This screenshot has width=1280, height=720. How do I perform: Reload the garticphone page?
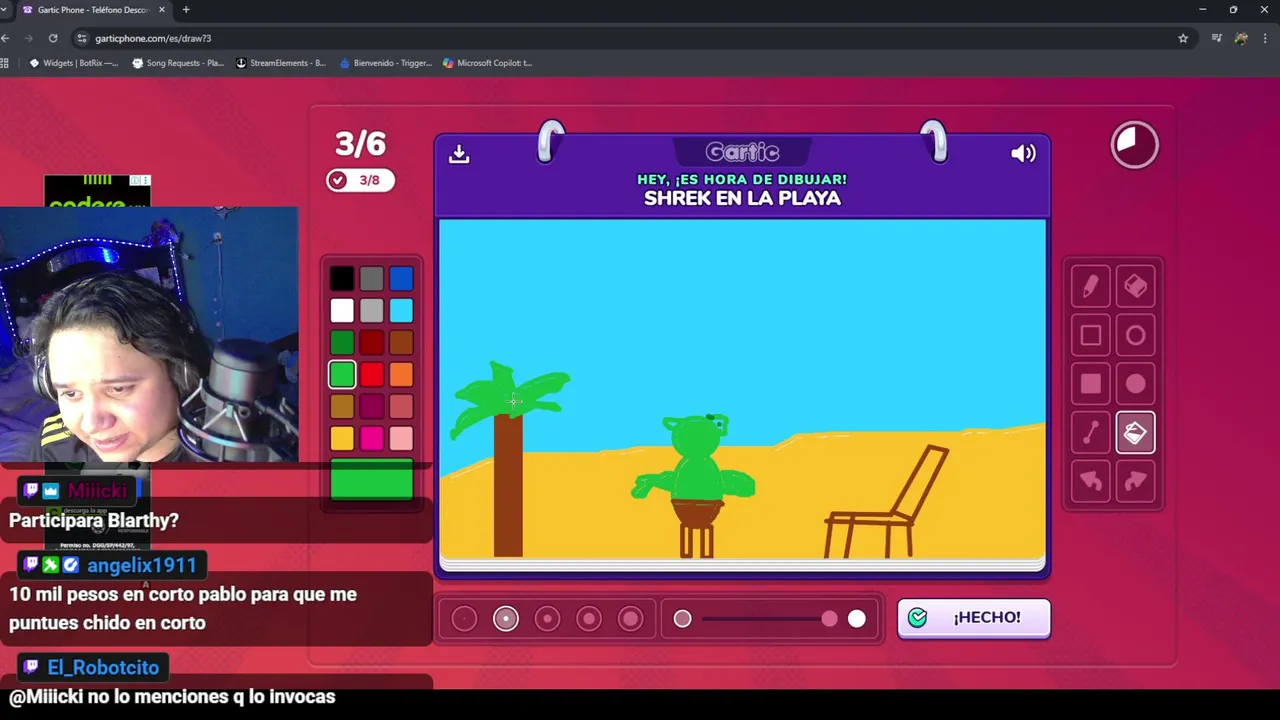pos(53,38)
